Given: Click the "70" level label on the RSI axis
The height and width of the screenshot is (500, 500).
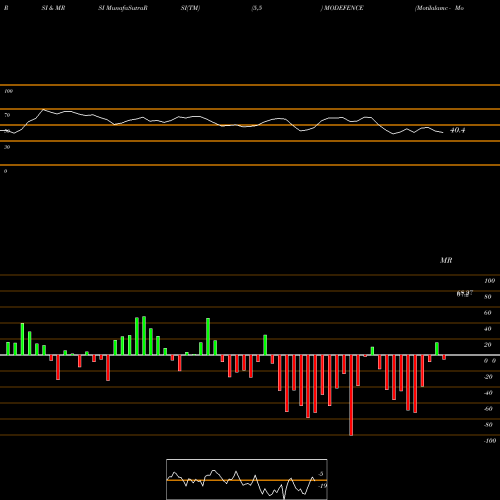Looking at the screenshot, I should pos(7,115).
